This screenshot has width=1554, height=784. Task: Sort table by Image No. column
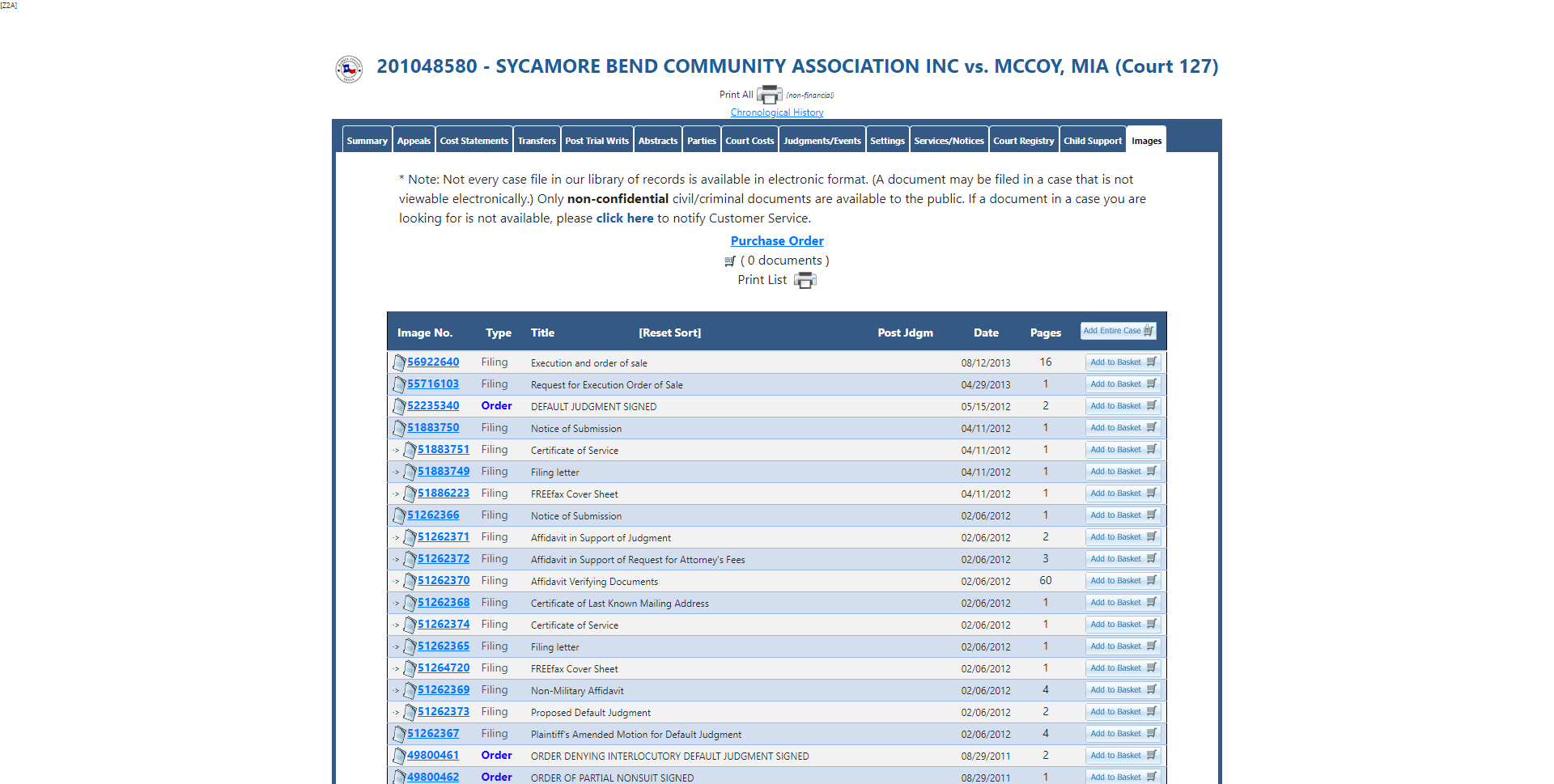425,333
